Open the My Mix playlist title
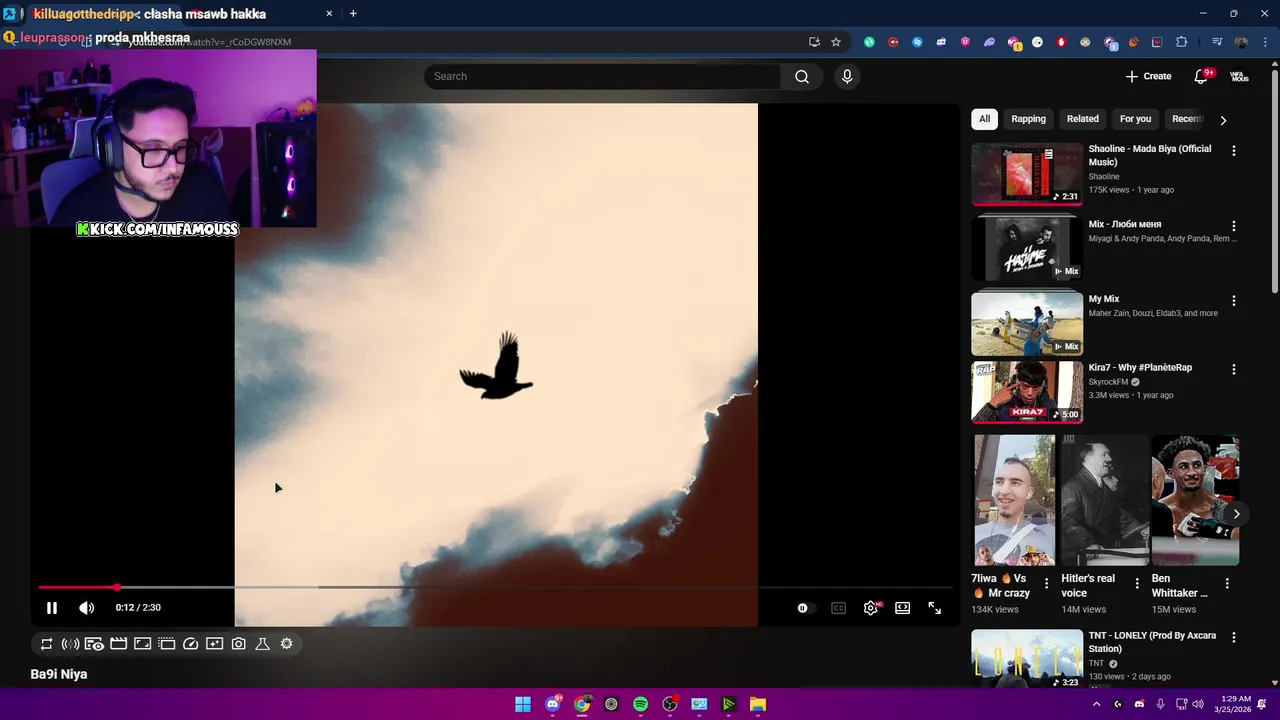This screenshot has height=720, width=1280. (x=1104, y=299)
